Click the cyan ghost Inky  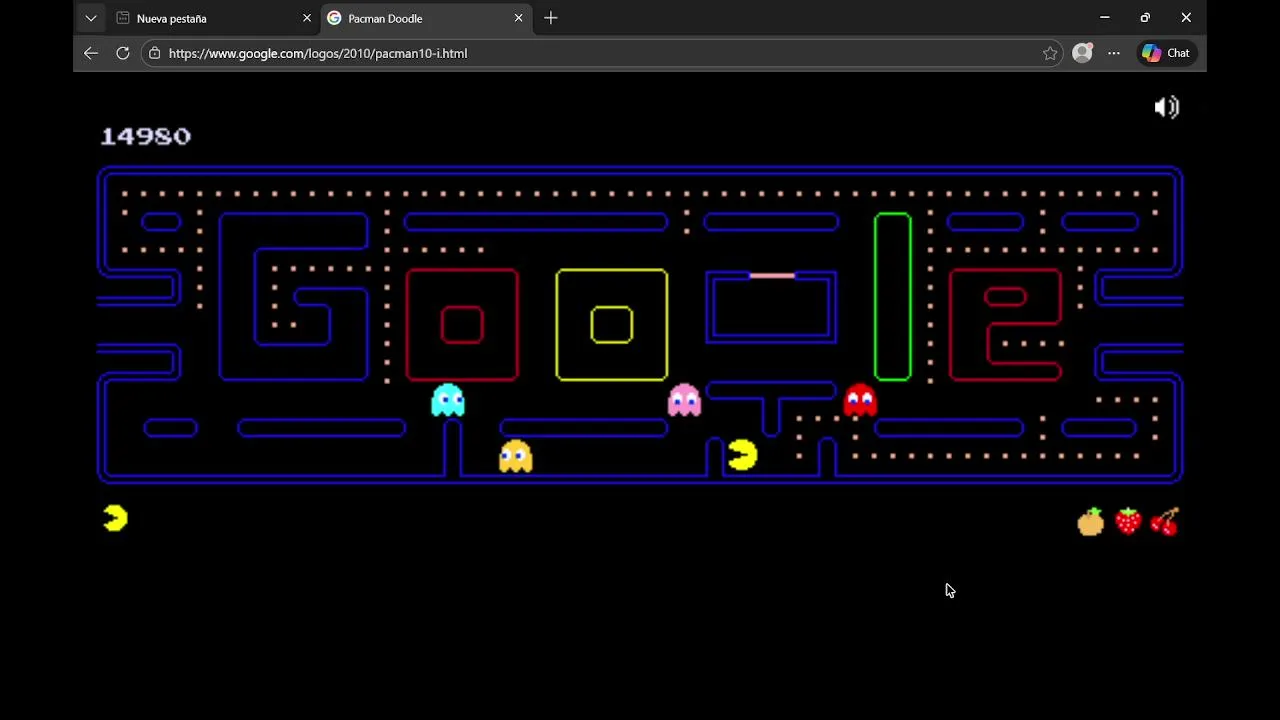pos(448,400)
